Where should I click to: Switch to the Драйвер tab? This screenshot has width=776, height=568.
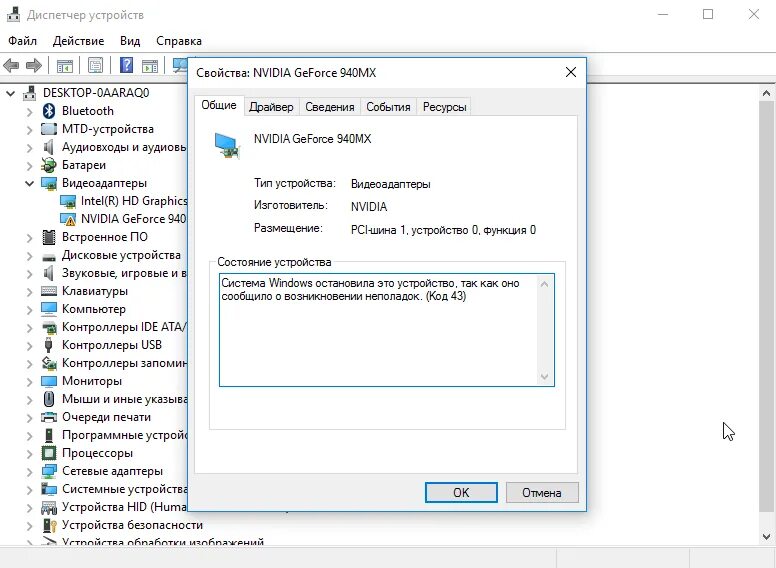pyautogui.click(x=271, y=107)
